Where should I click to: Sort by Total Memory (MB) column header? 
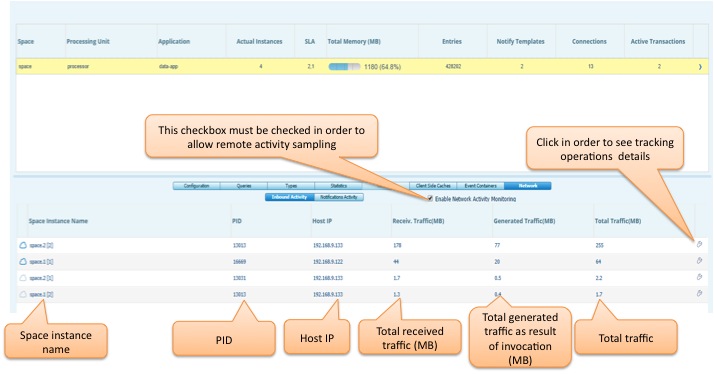point(354,41)
